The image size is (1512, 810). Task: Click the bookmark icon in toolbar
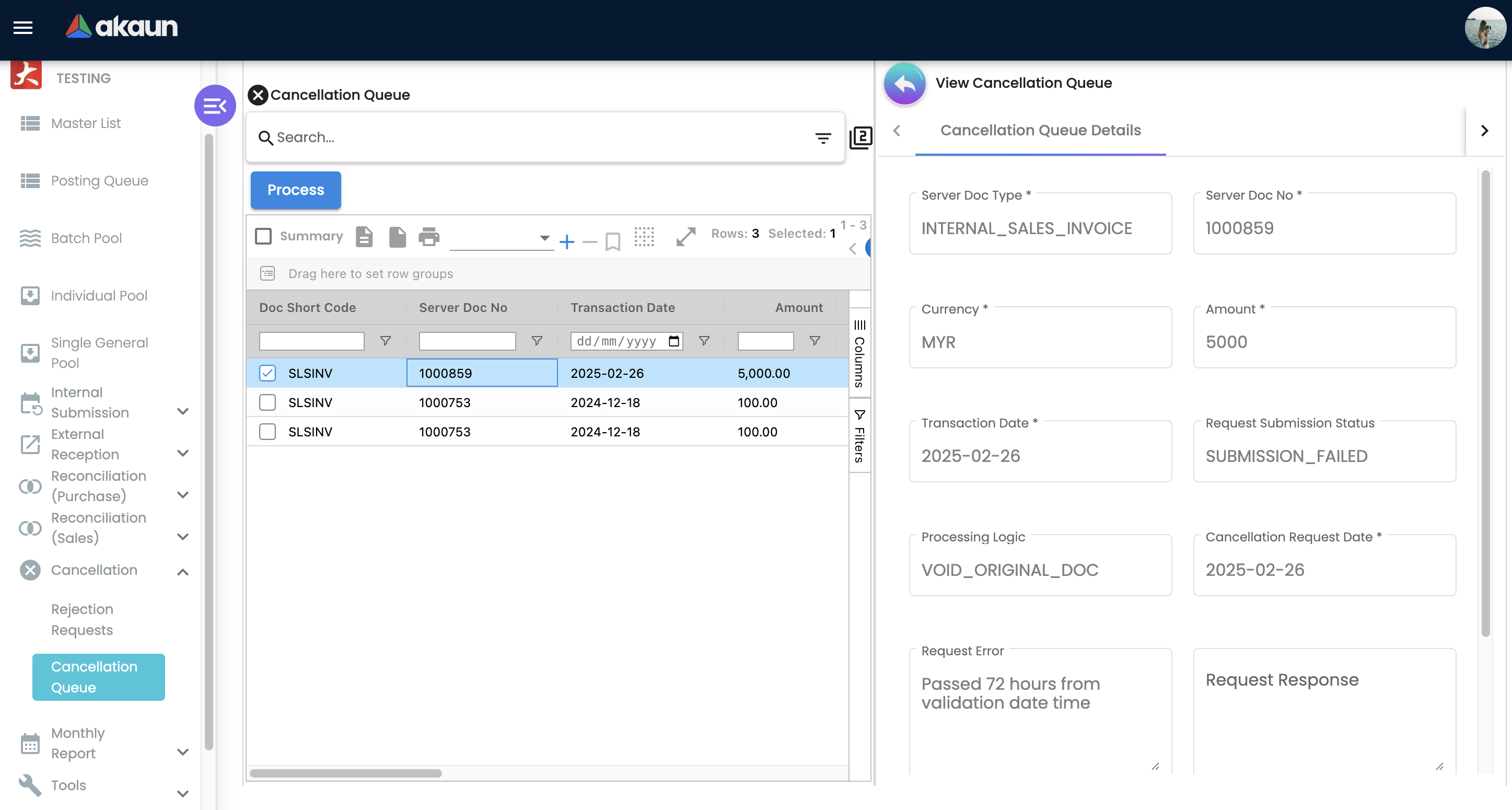click(613, 241)
